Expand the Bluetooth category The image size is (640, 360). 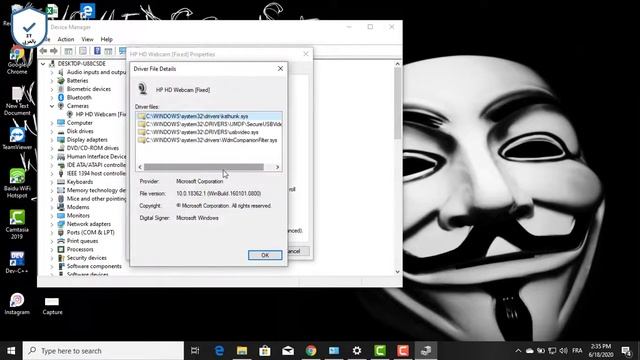52,98
